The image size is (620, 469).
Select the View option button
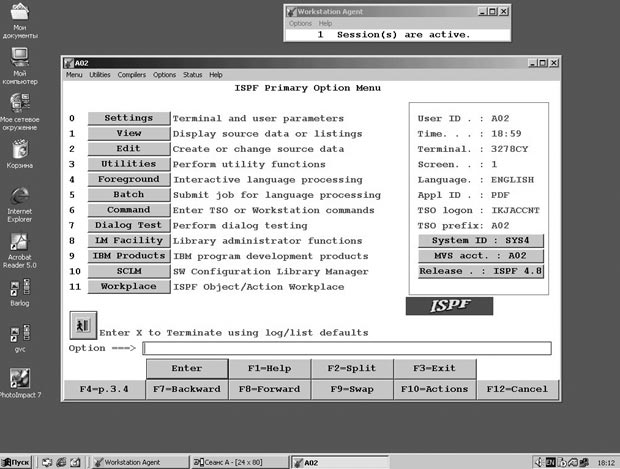click(129, 133)
